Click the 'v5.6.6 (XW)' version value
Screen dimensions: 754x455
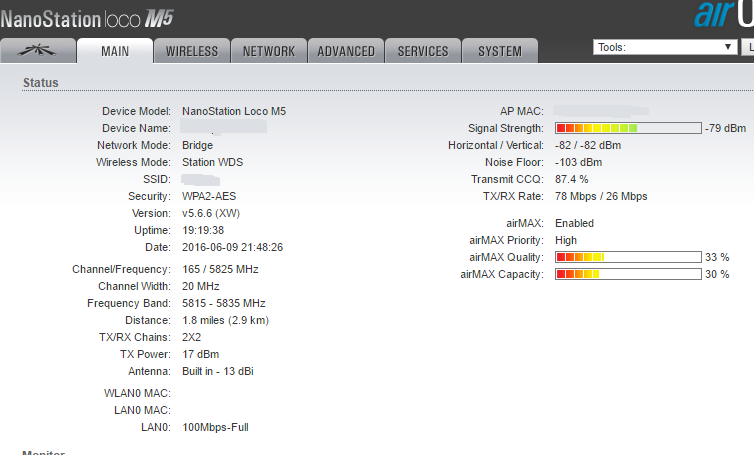[x=211, y=213]
